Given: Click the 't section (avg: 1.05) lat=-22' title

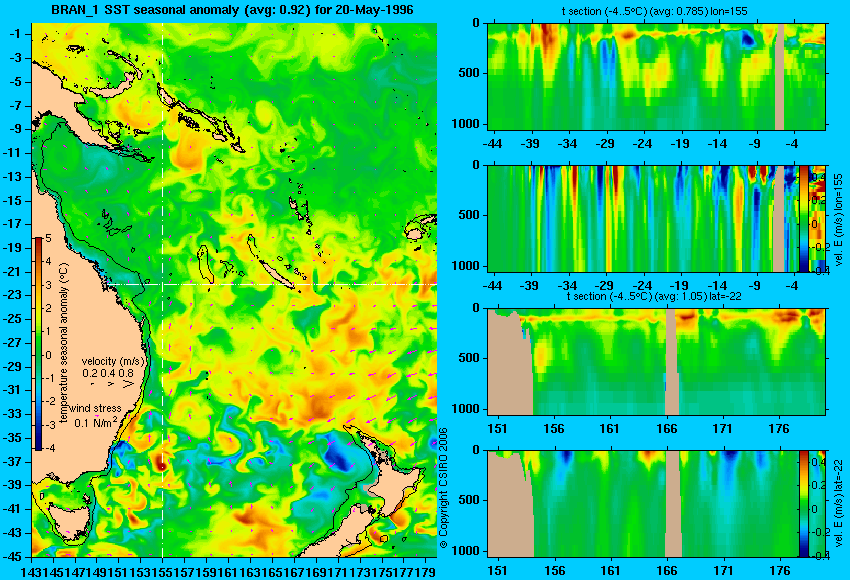Looking at the screenshot, I should tap(654, 297).
